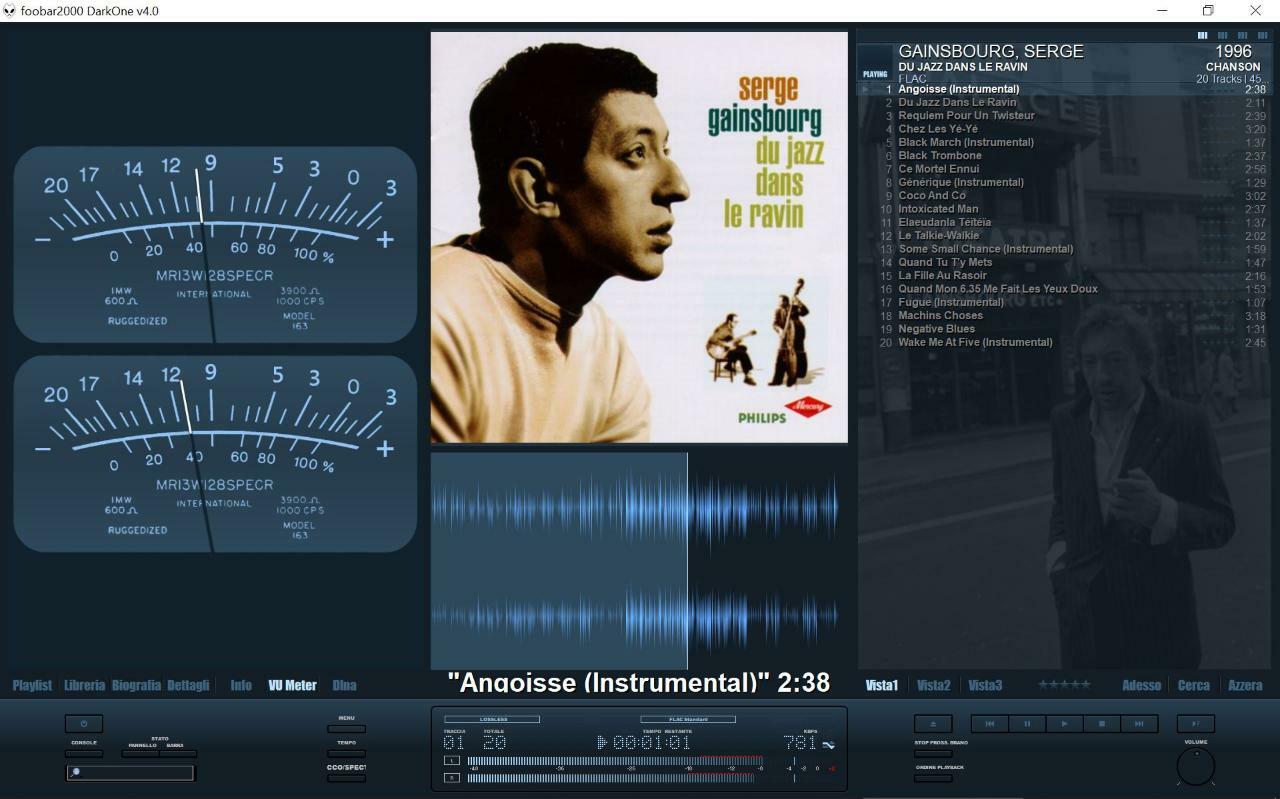Click the upper VU meter

click(215, 245)
